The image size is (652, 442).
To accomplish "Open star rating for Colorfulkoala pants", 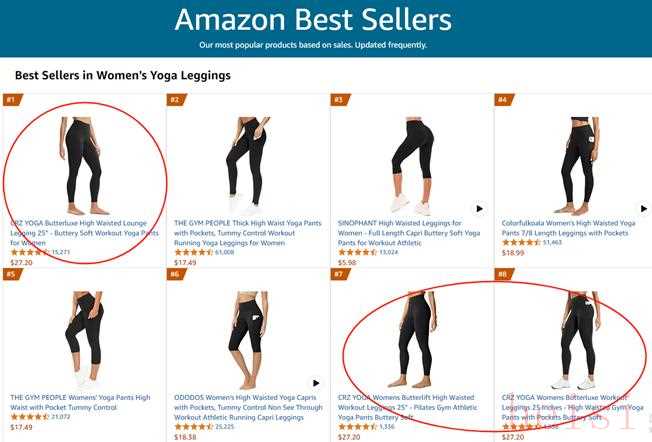I will [x=521, y=242].
